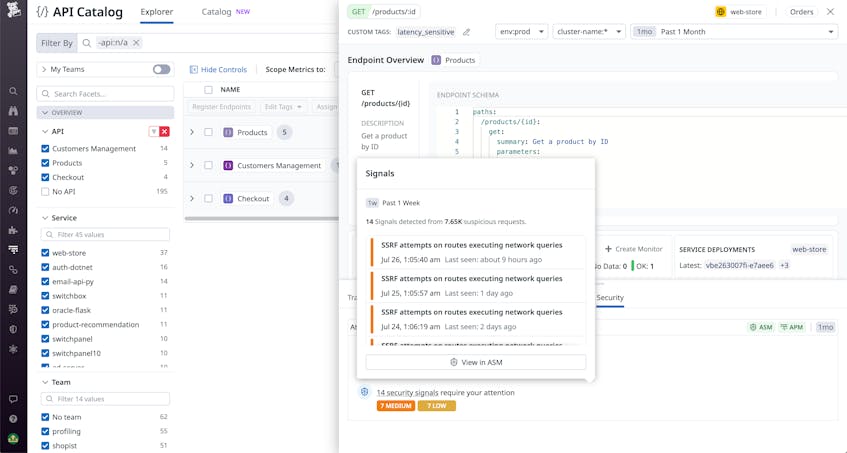Click the API Catalog braces icon
The image size is (847, 453).
point(42,12)
